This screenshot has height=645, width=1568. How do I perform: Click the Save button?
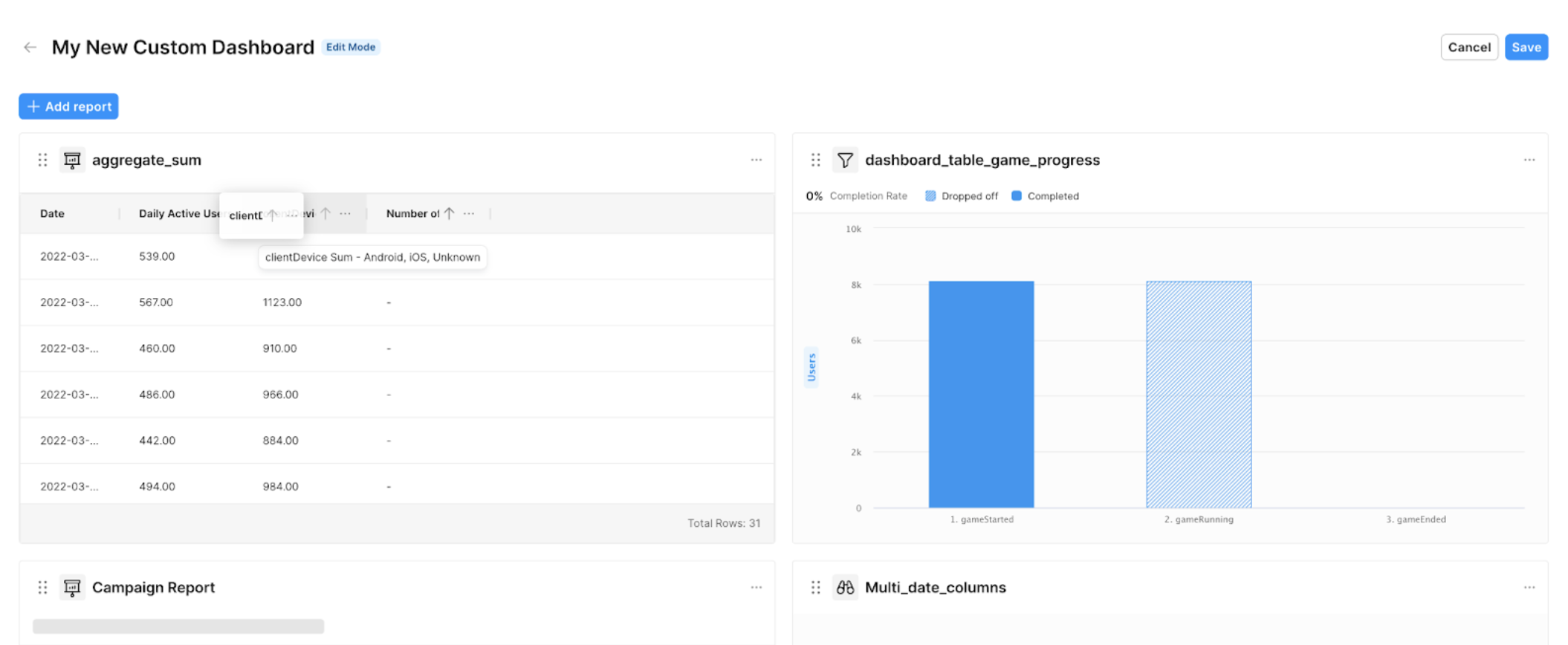click(x=1526, y=48)
